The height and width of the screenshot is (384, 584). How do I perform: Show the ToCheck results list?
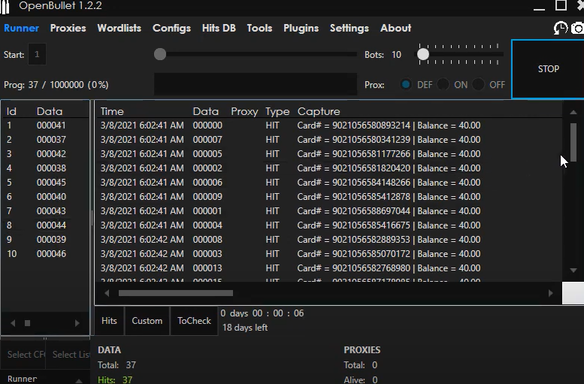(194, 321)
